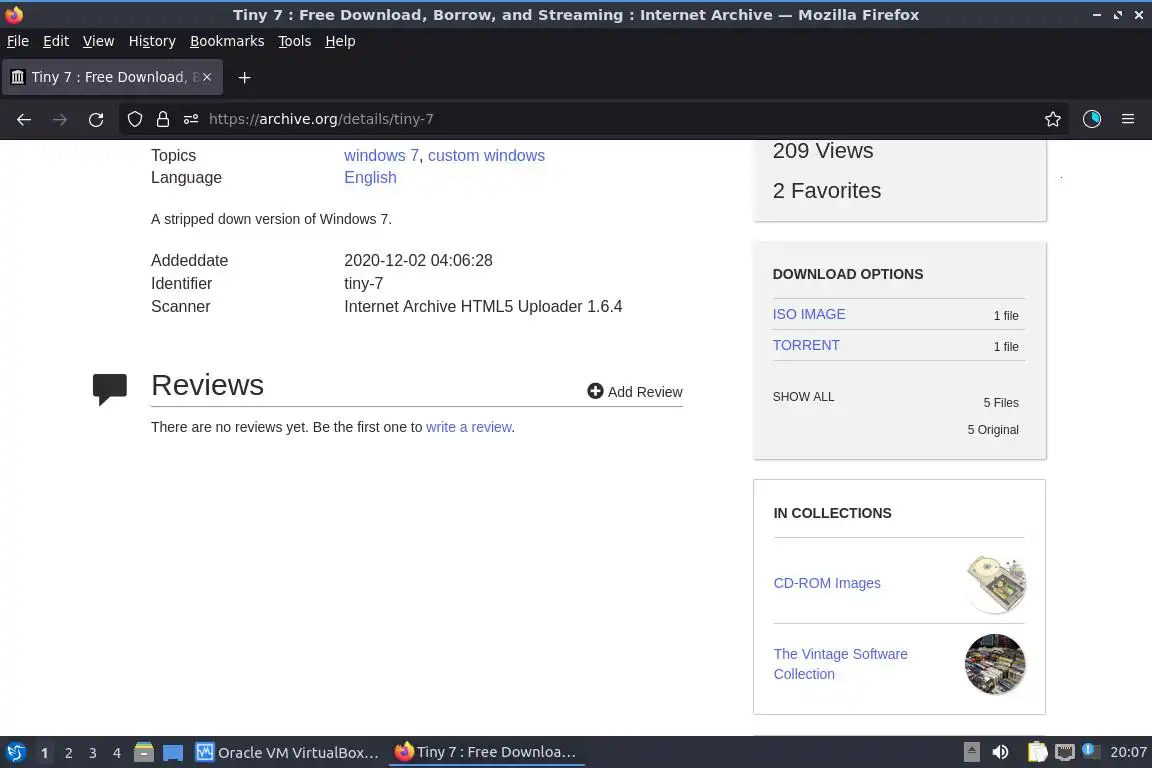Click the identifier value tiny-7
Screen dimensions: 1152x768
(x=364, y=284)
